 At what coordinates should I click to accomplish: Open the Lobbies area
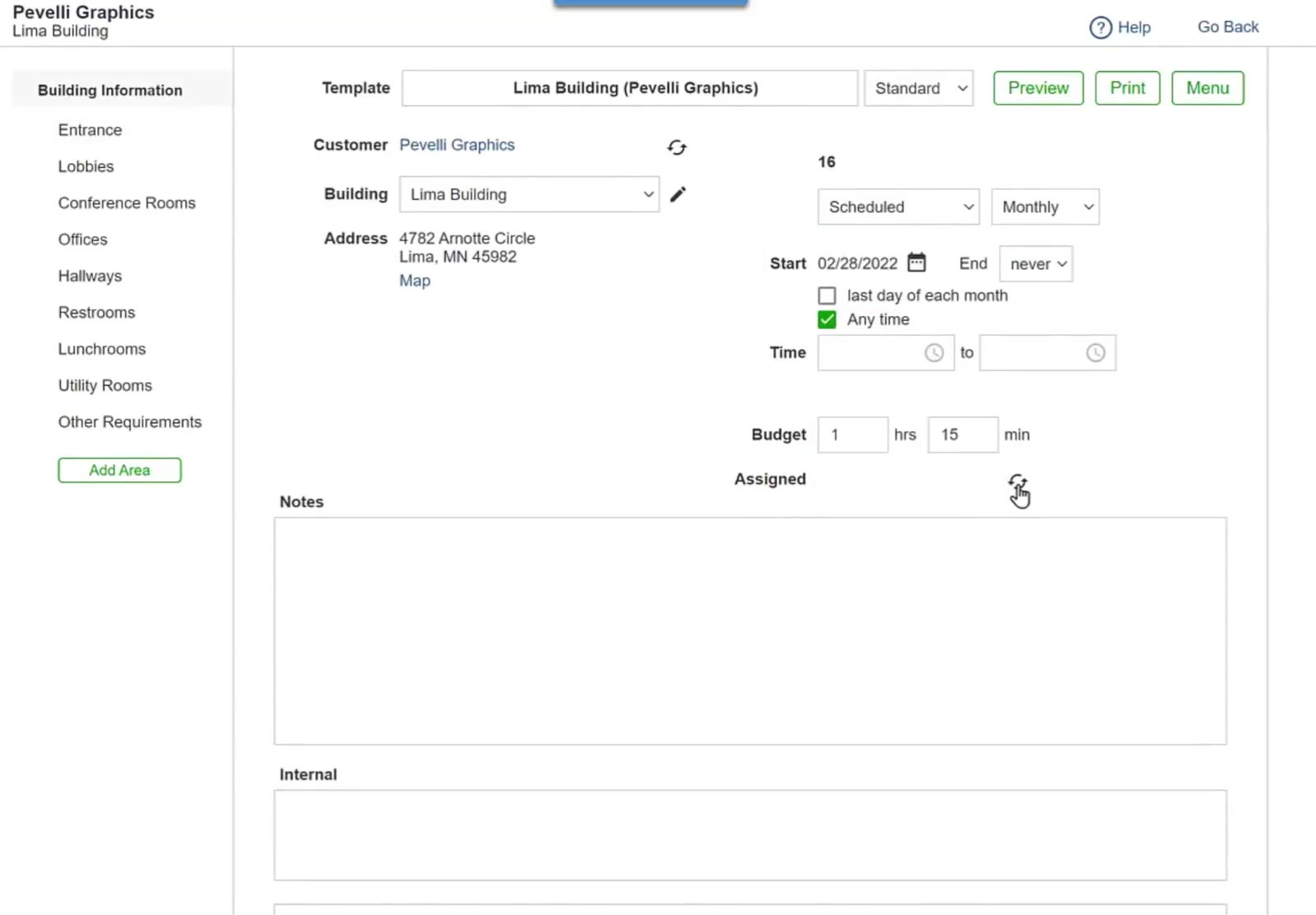point(86,166)
